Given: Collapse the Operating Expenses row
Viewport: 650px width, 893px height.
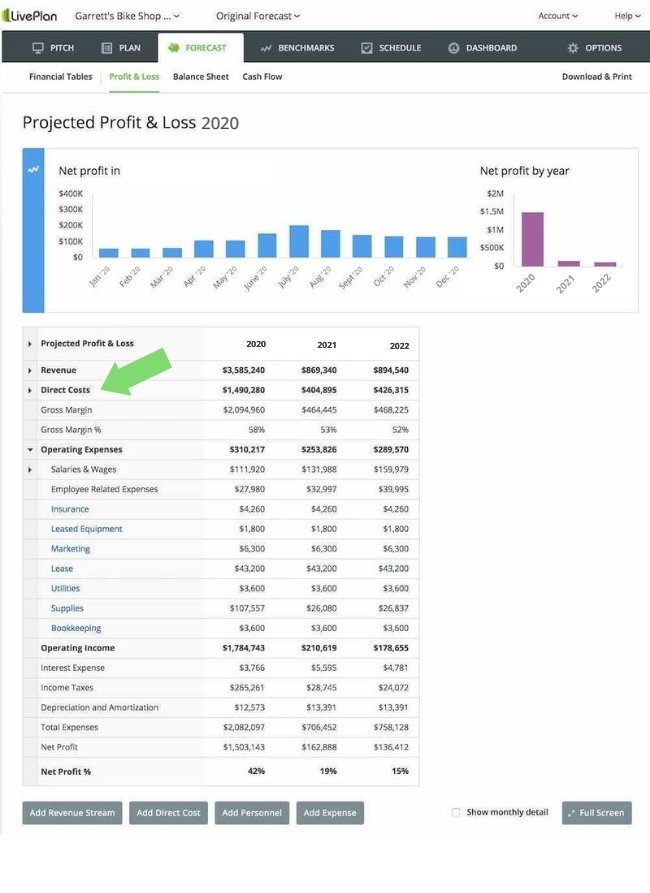Looking at the screenshot, I should (x=30, y=450).
